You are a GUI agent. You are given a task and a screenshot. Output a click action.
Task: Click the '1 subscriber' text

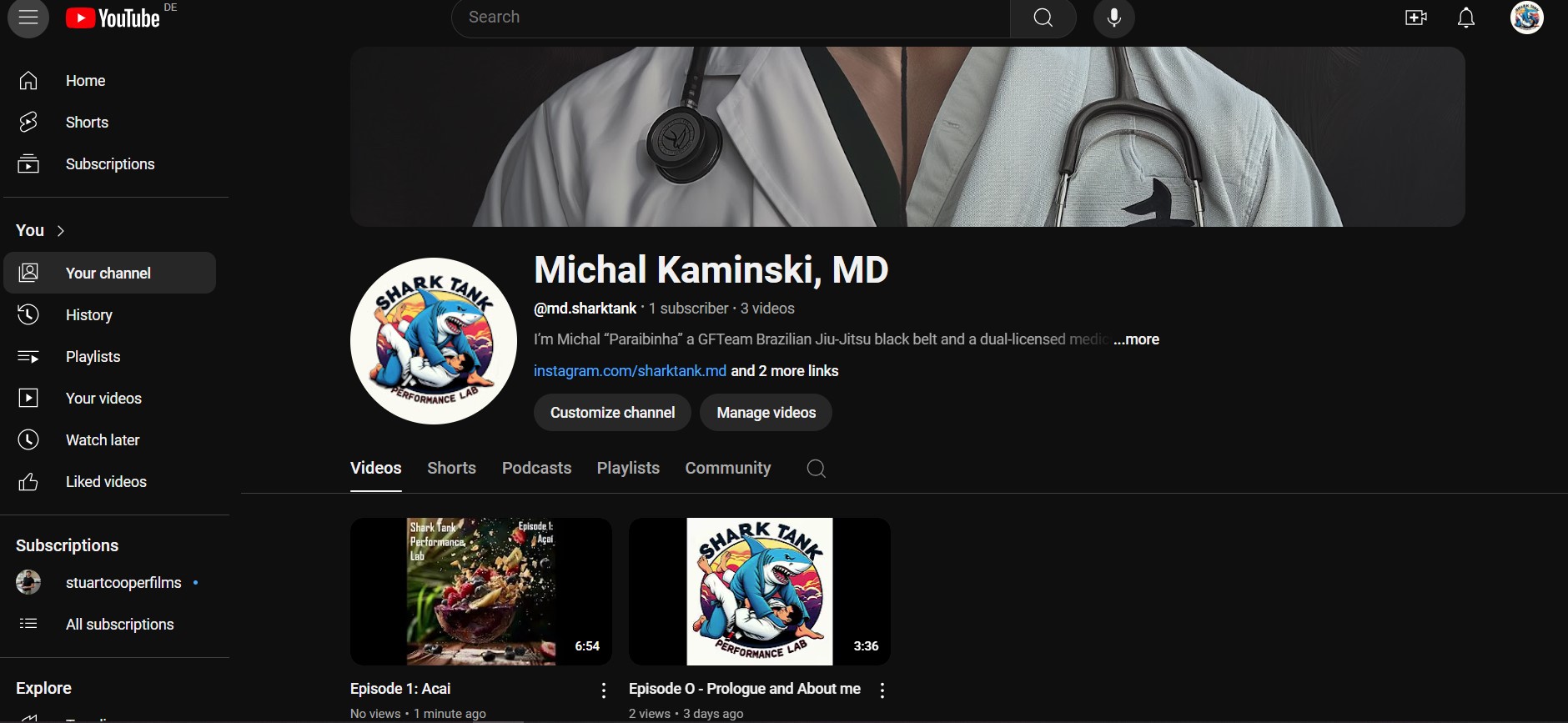(x=689, y=309)
